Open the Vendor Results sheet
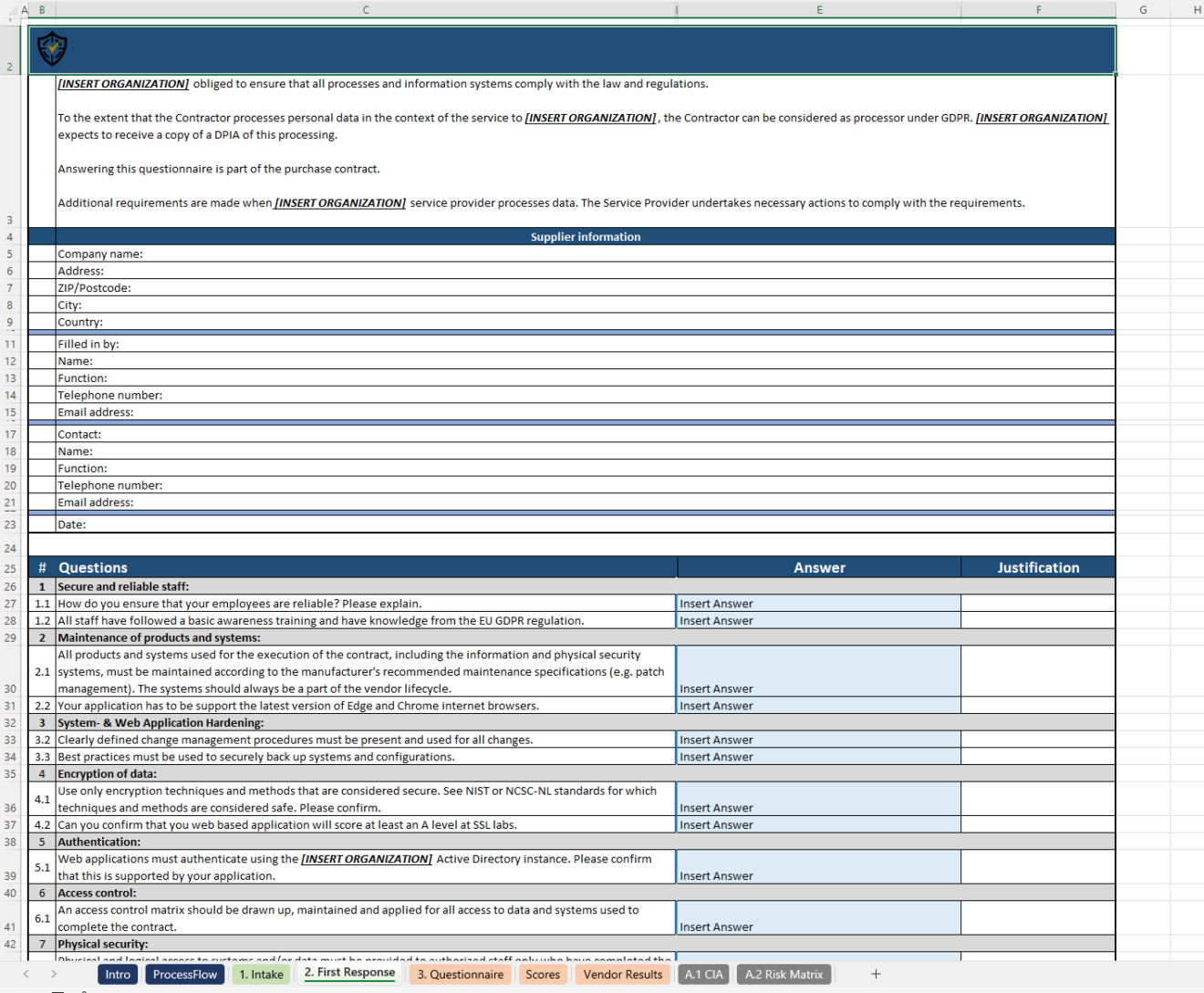 [x=623, y=974]
